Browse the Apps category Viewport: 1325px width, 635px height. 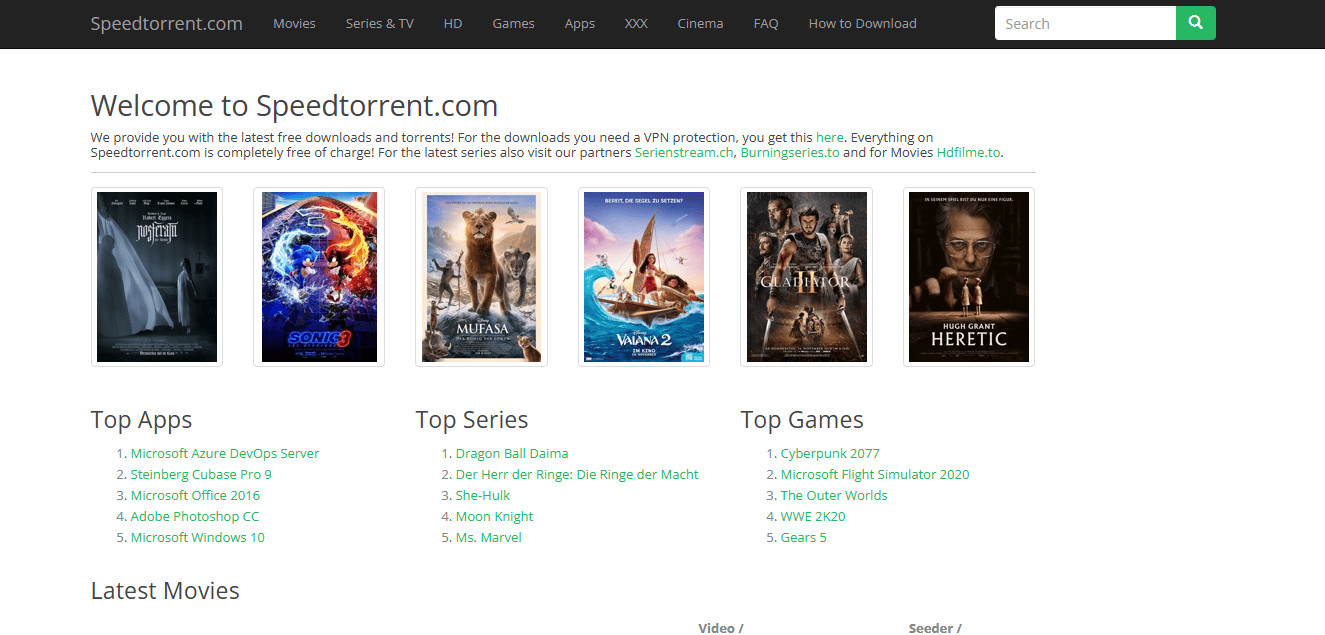pyautogui.click(x=579, y=23)
